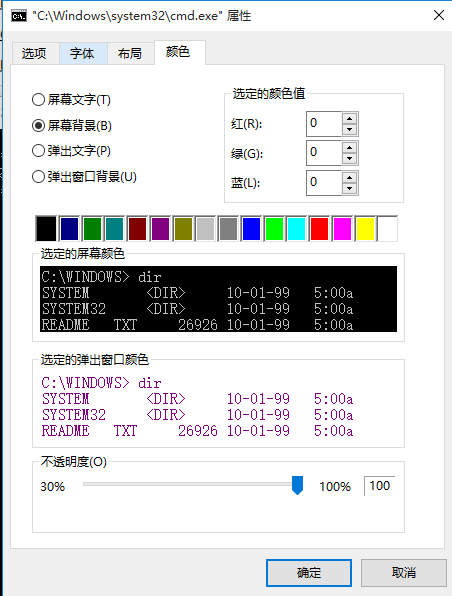
Task: Pick the black color swatch
Action: pyautogui.click(x=46, y=229)
